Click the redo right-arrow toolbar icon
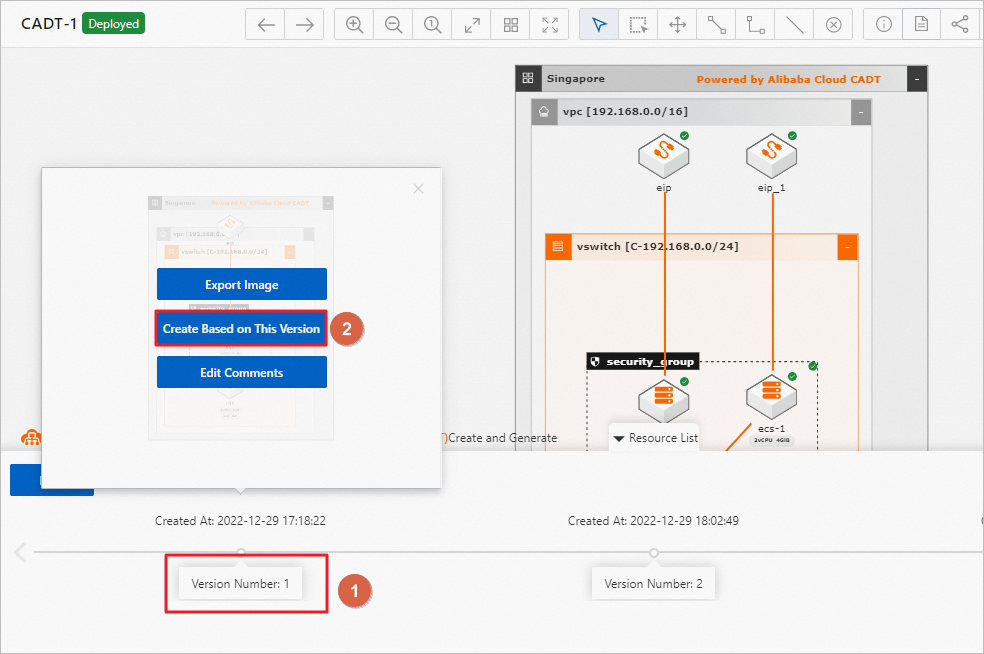The width and height of the screenshot is (984, 654). [304, 24]
